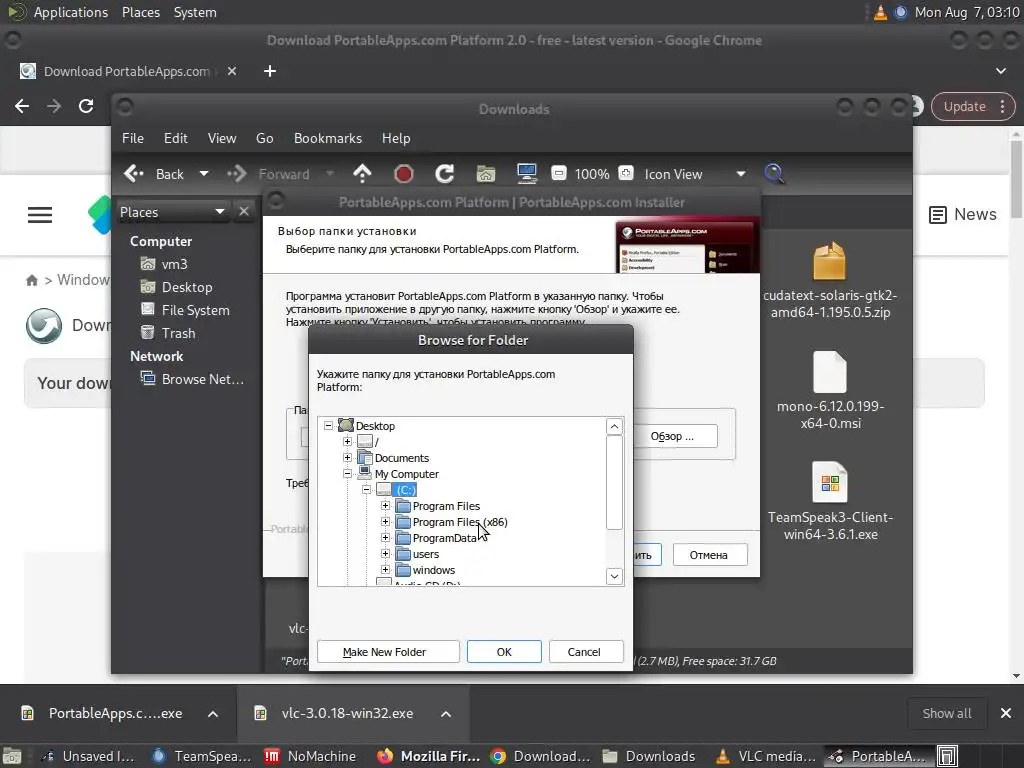Open the News link on webpage

click(x=963, y=214)
